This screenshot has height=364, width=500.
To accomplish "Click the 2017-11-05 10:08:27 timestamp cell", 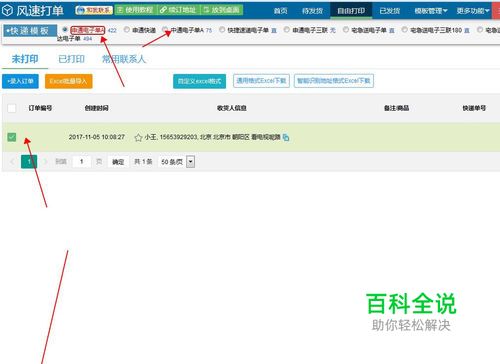I will coord(97,137).
